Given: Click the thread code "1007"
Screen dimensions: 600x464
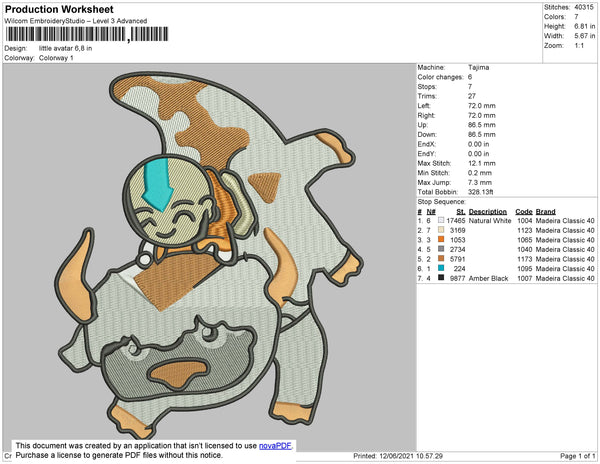Looking at the screenshot, I should 525,278.
